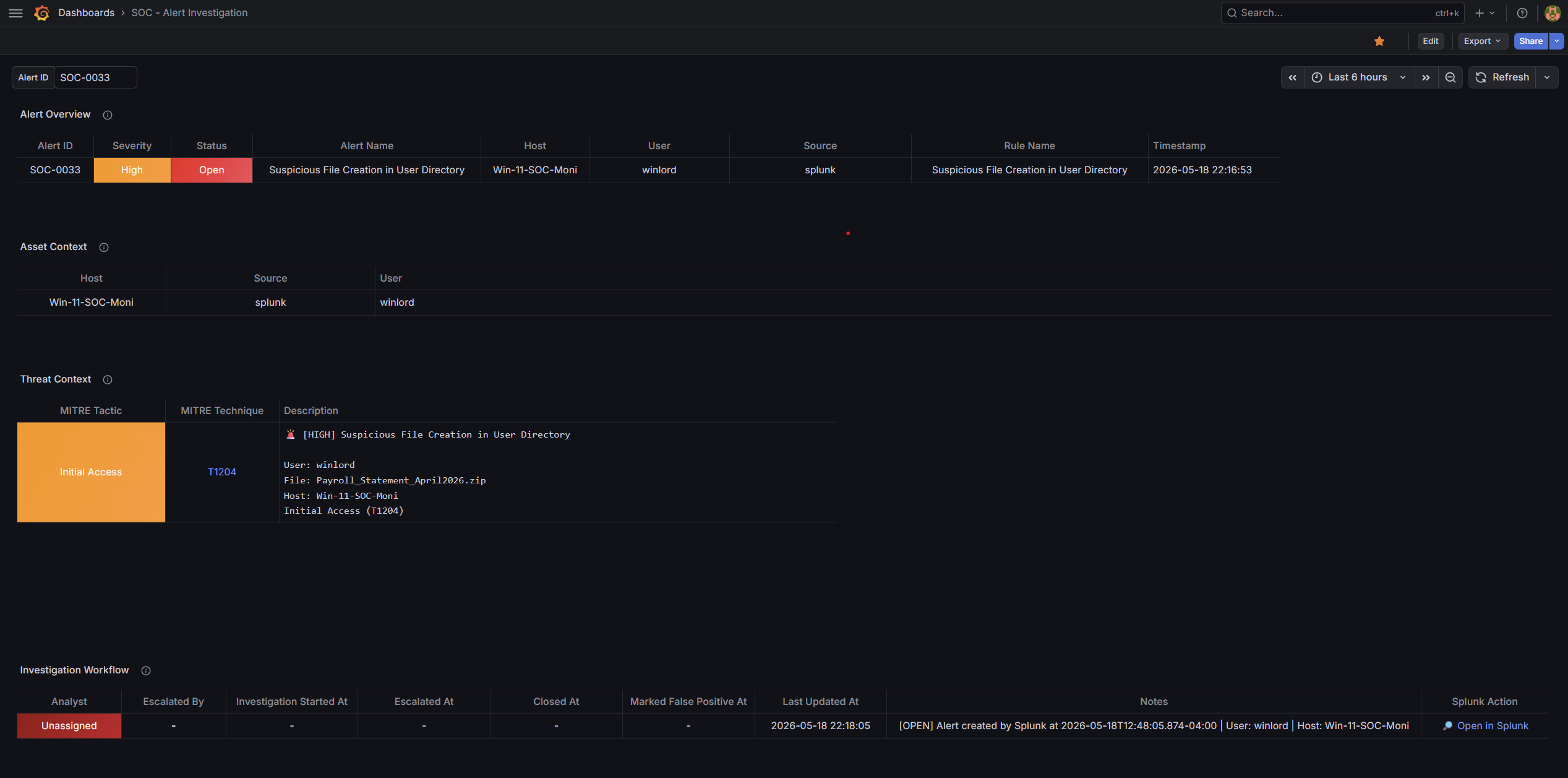Select the 2026-05-18 22:18:05 last updated cell
This screenshot has width=1568, height=778.
point(820,725)
